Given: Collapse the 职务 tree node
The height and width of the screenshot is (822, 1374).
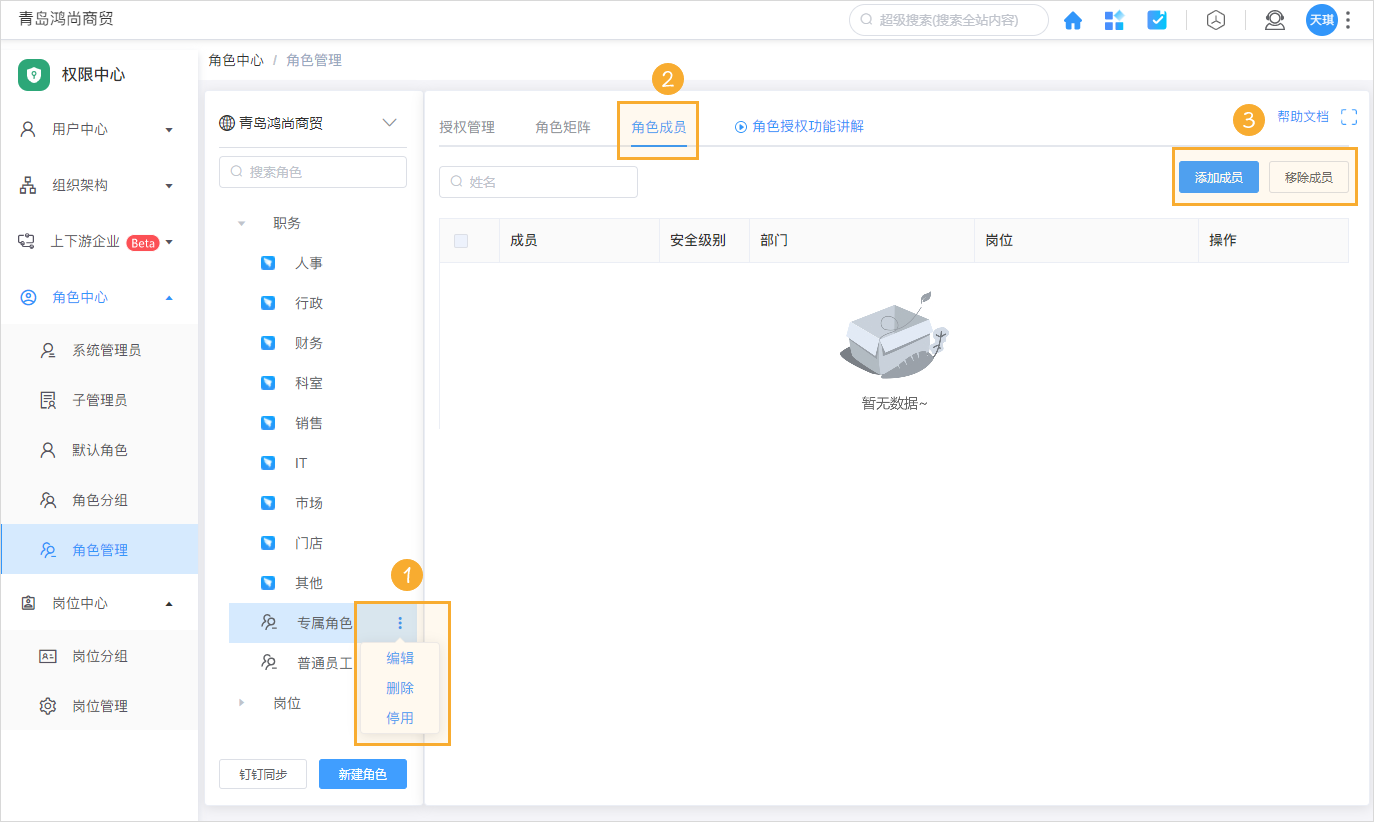Looking at the screenshot, I should (240, 222).
